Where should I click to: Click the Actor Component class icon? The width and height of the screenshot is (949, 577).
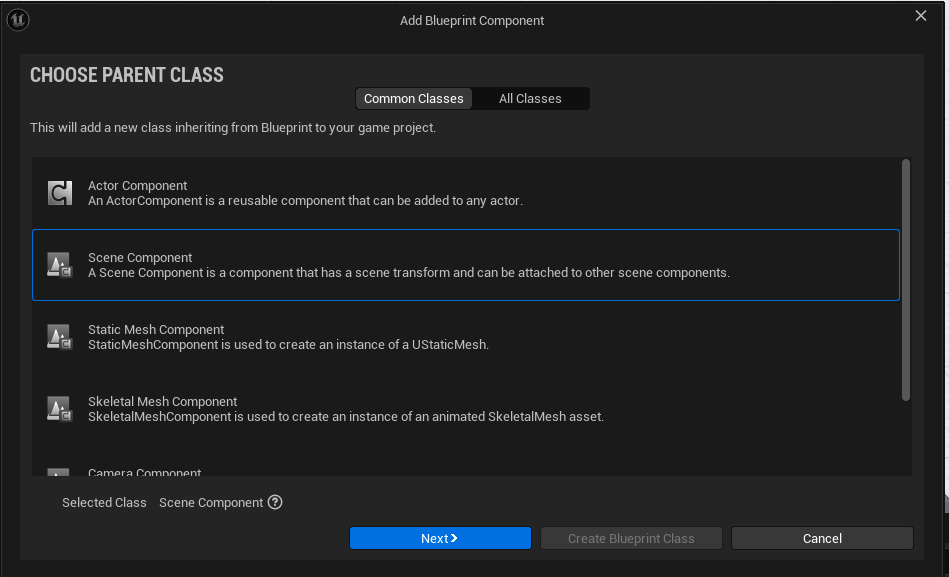pyautogui.click(x=60, y=193)
